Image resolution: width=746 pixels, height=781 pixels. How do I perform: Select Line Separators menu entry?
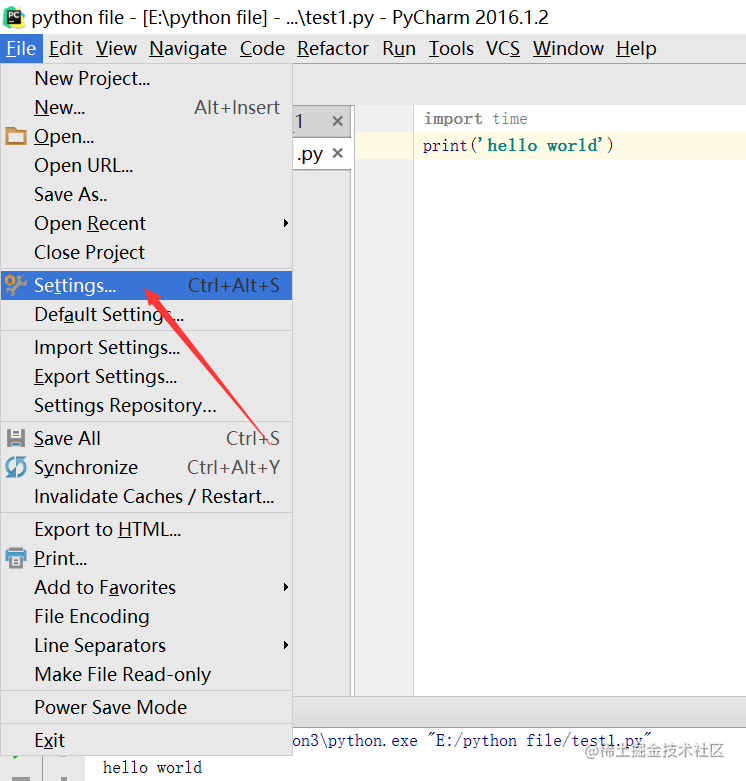coord(146,645)
